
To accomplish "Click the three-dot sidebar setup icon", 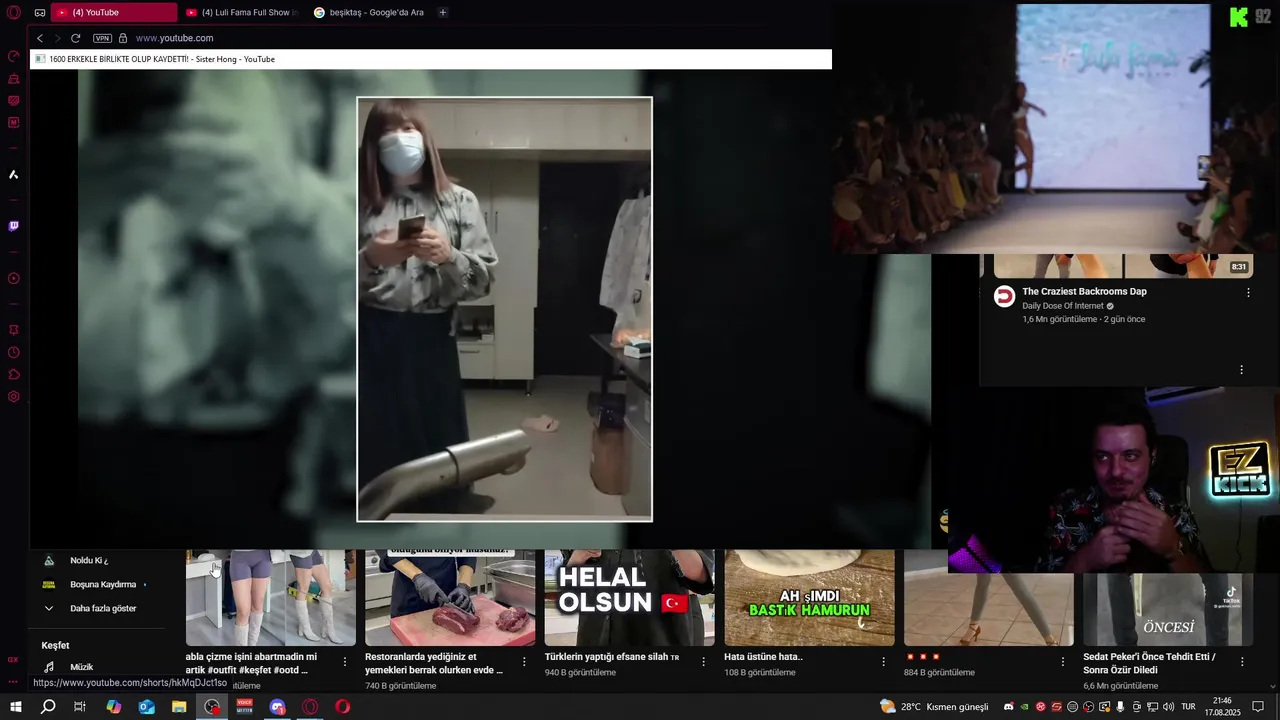I will 13,682.
